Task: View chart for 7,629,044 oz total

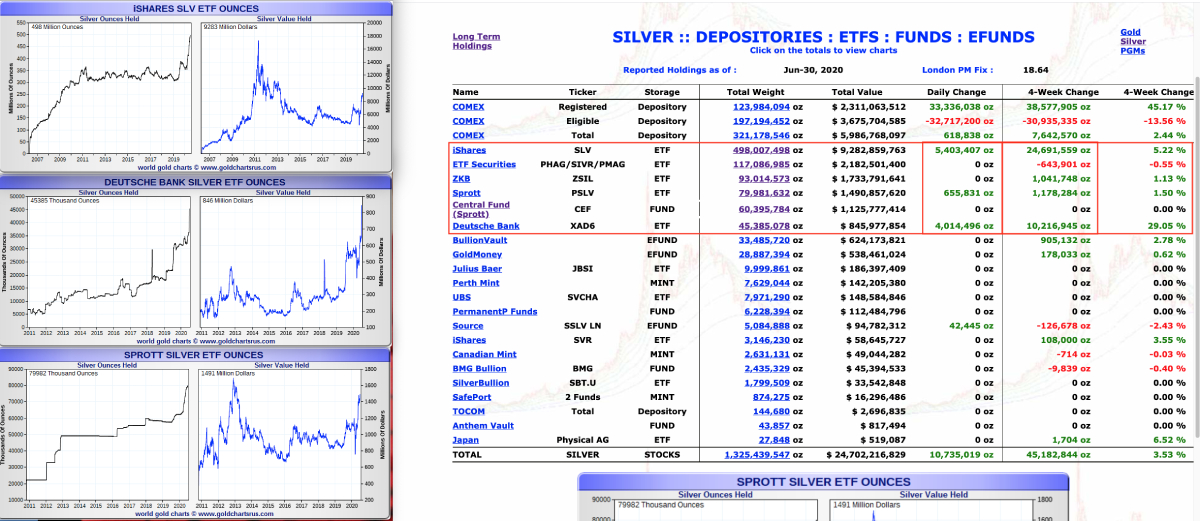Action: point(767,283)
